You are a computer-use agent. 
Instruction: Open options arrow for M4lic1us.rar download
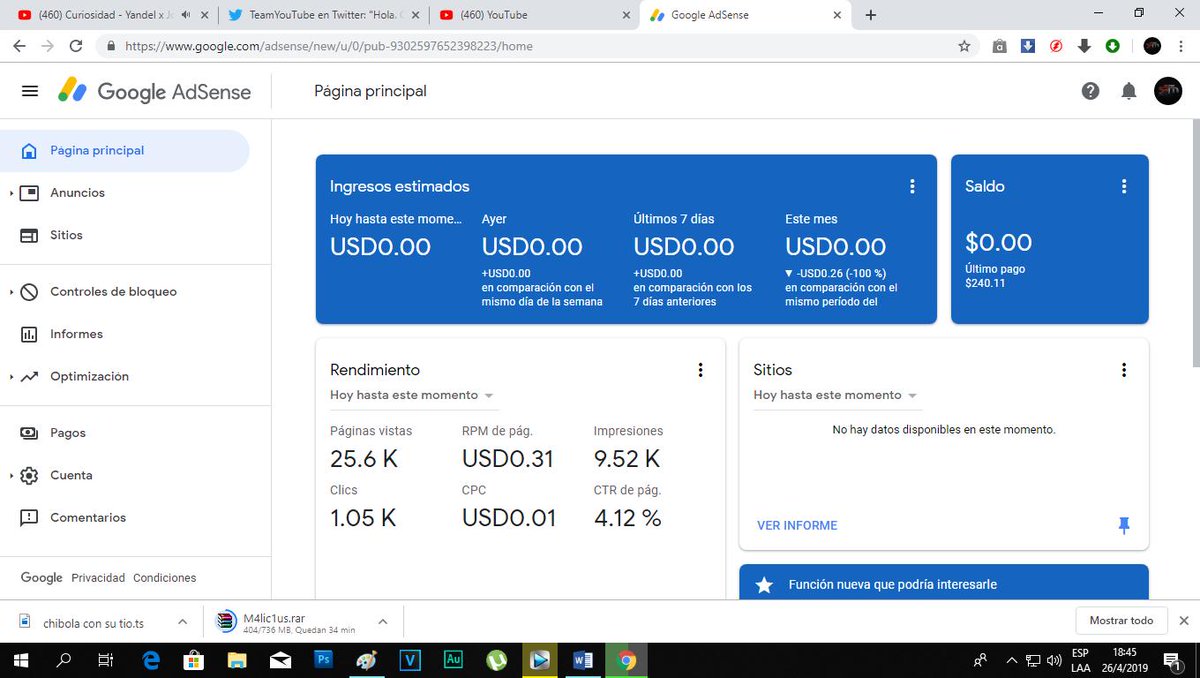(382, 622)
